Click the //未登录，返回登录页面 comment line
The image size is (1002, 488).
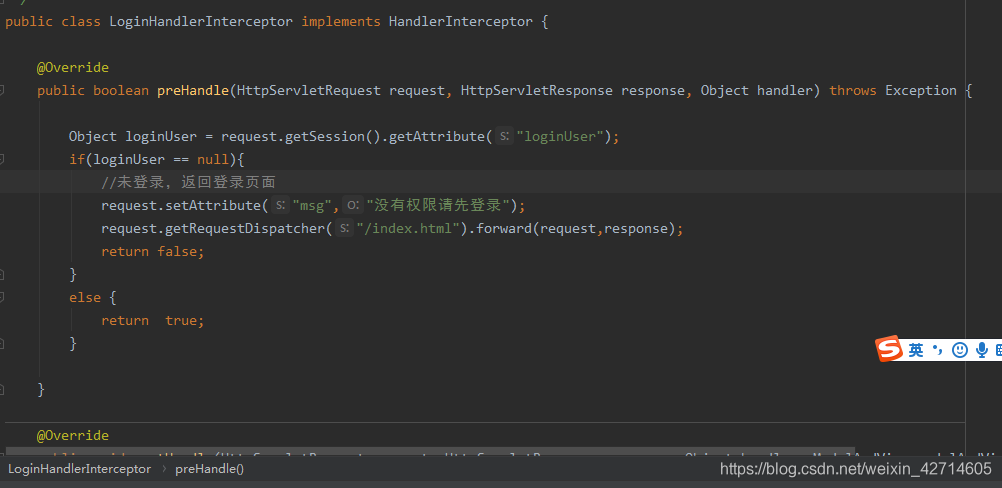(189, 183)
